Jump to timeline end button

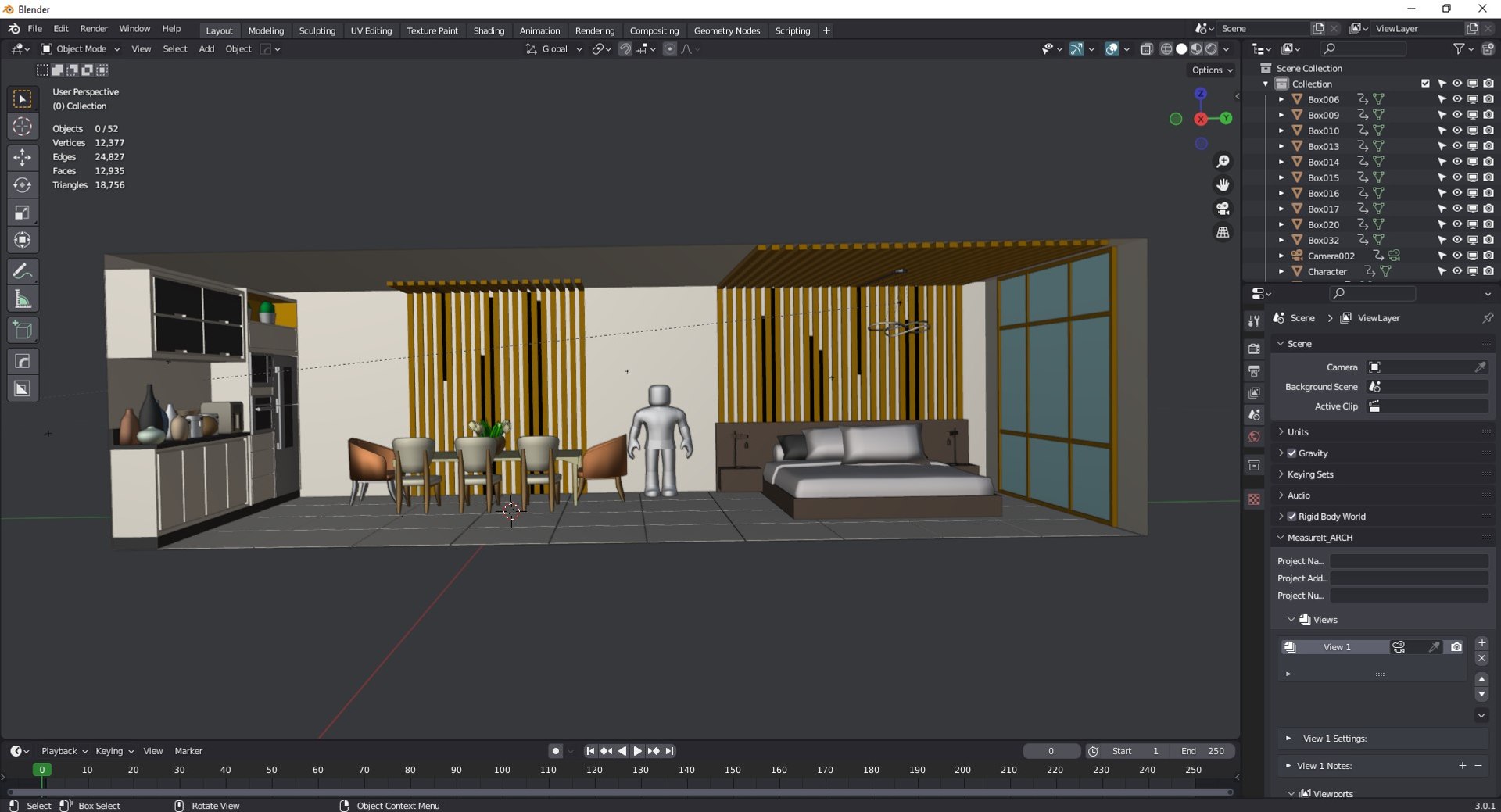click(670, 751)
